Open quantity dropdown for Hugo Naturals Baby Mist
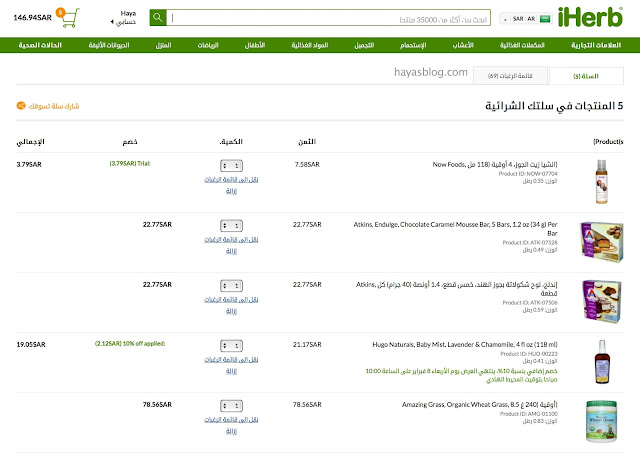 click(x=231, y=346)
